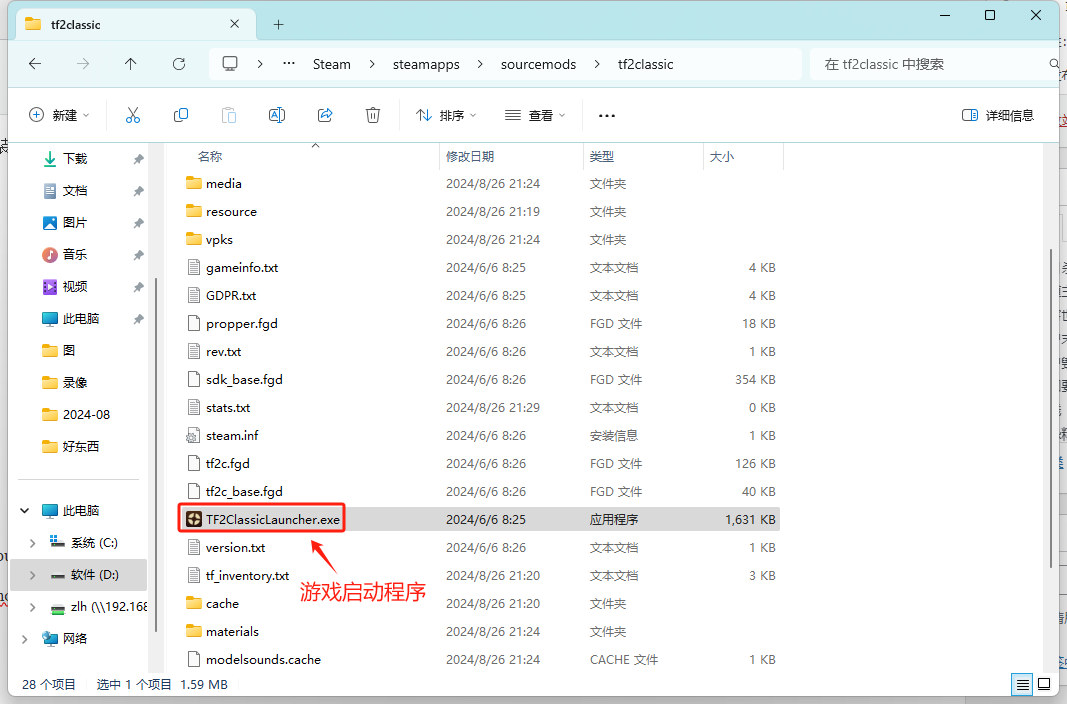Unpin 文档 from quick access
Viewport: 1067px width, 704px height.
[x=138, y=191]
